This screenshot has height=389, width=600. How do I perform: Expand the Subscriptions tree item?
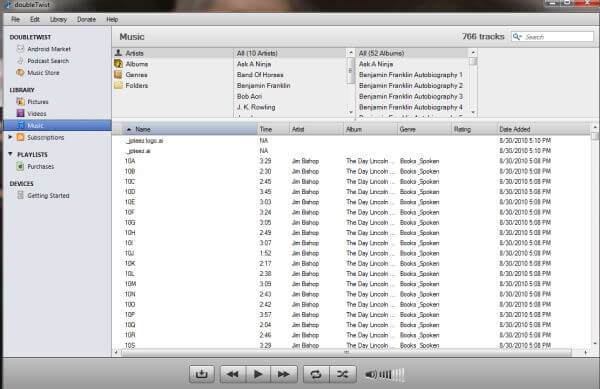10,137
